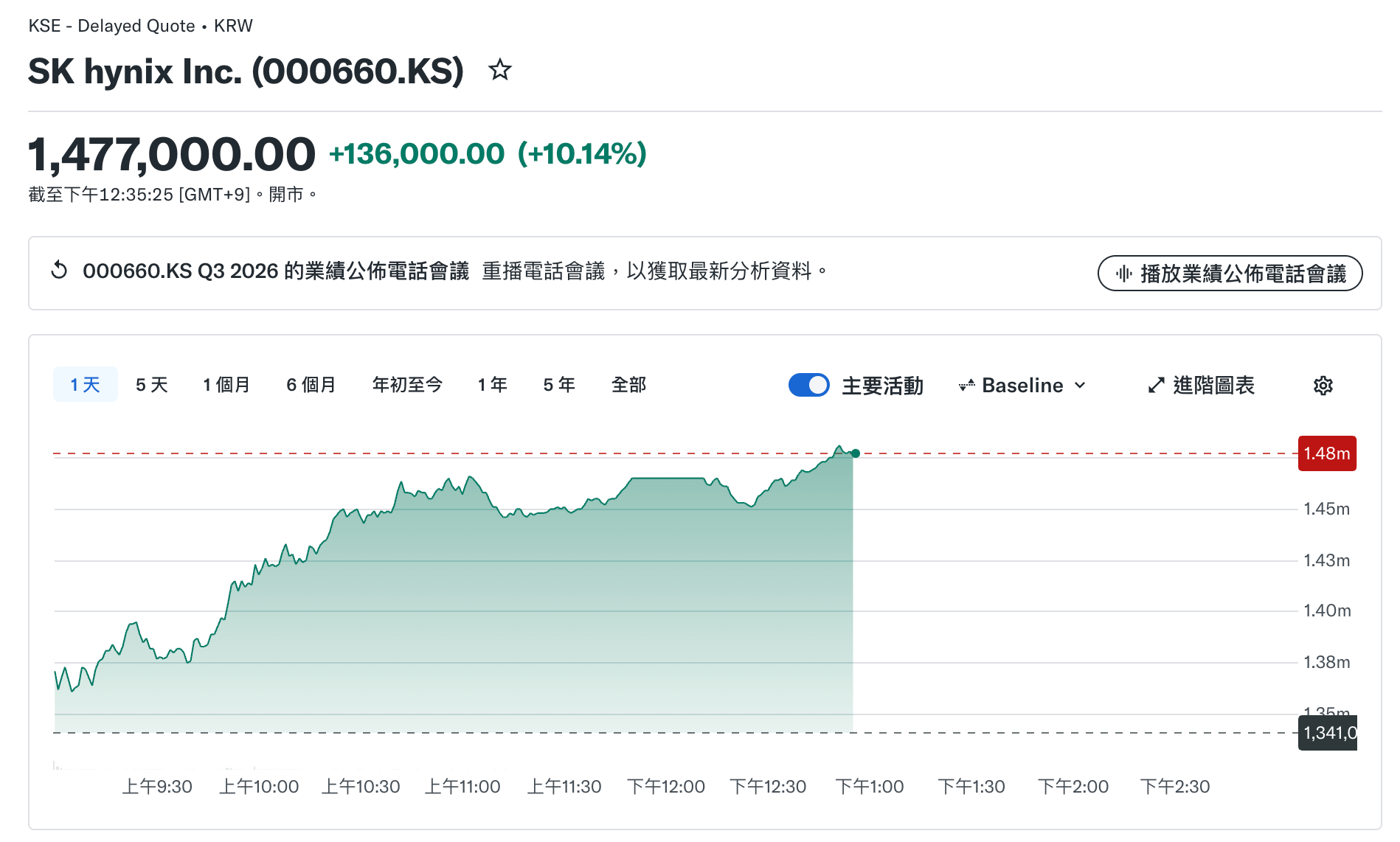Click the green current price dot on chart
This screenshot has height=842, width=1400.
856,453
